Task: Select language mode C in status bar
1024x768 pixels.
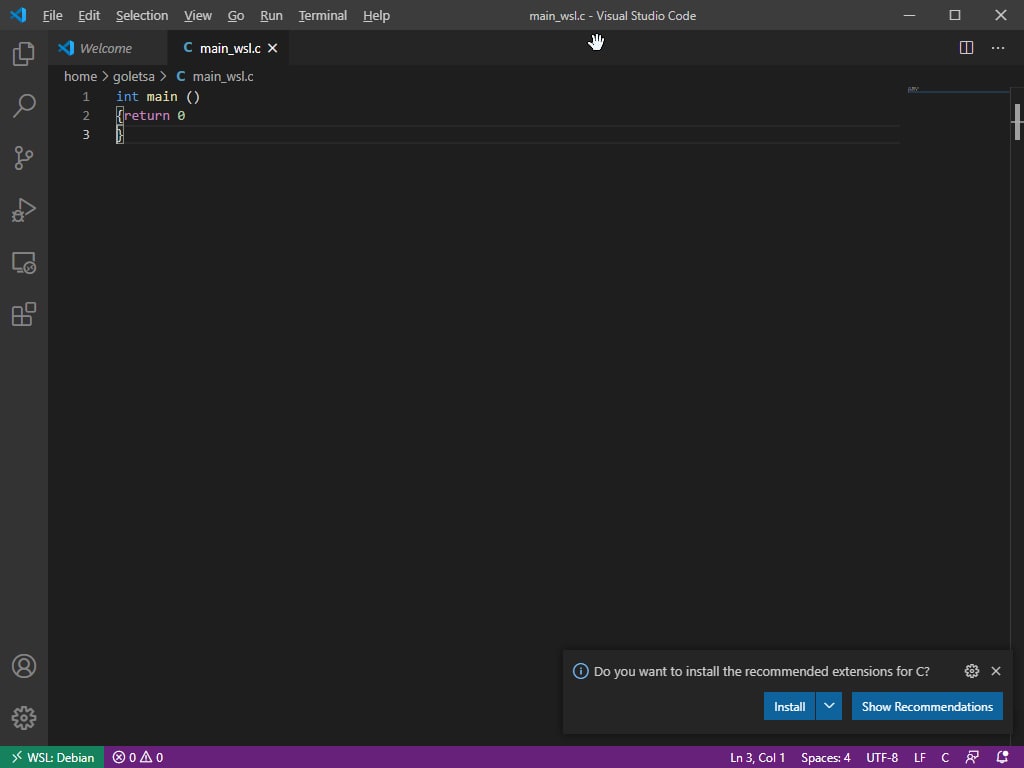Action: click(x=945, y=758)
